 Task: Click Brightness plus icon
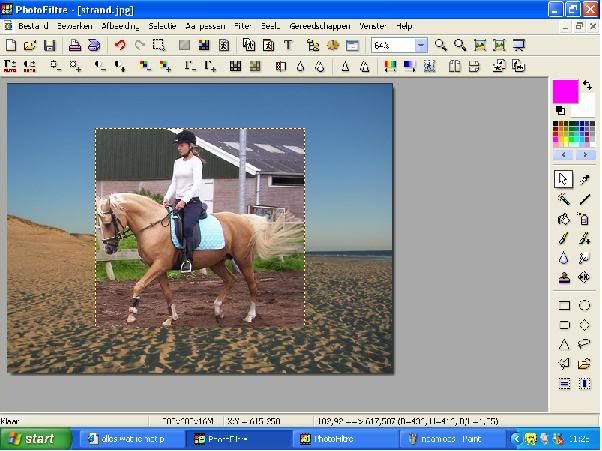coord(75,66)
